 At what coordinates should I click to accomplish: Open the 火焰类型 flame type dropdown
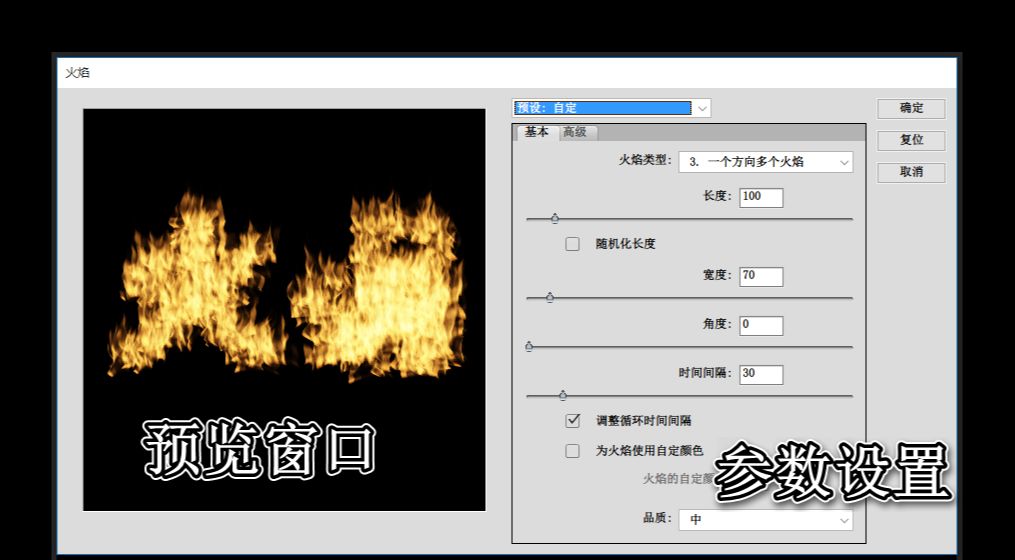click(765, 162)
